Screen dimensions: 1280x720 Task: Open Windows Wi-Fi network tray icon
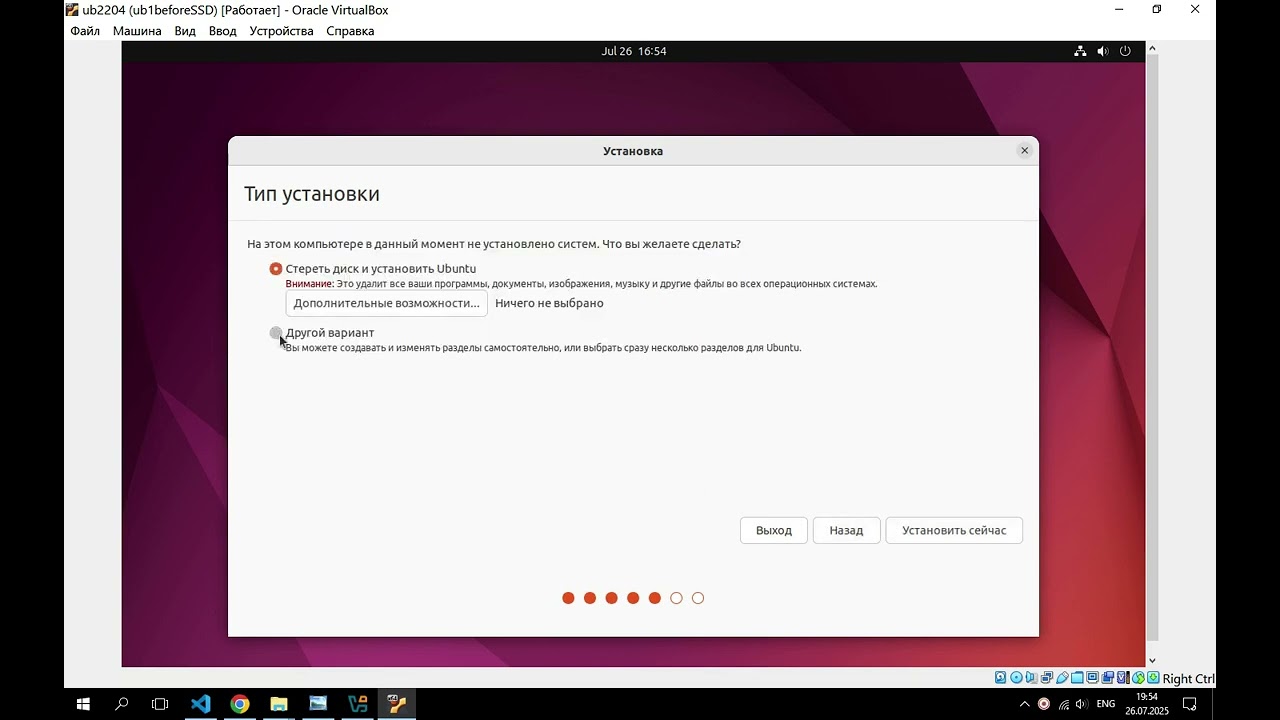1063,704
